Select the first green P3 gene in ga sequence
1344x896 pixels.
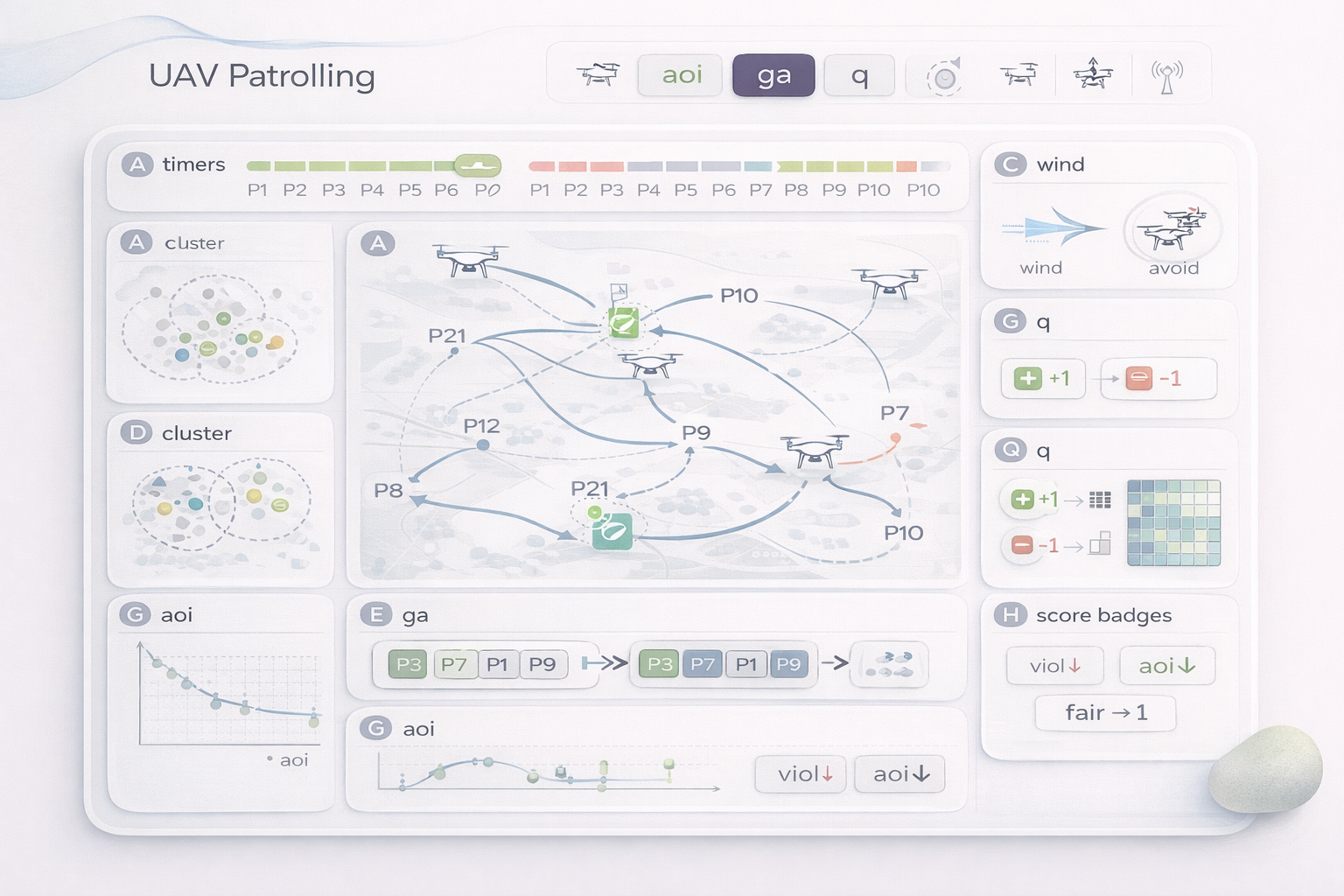tap(409, 664)
